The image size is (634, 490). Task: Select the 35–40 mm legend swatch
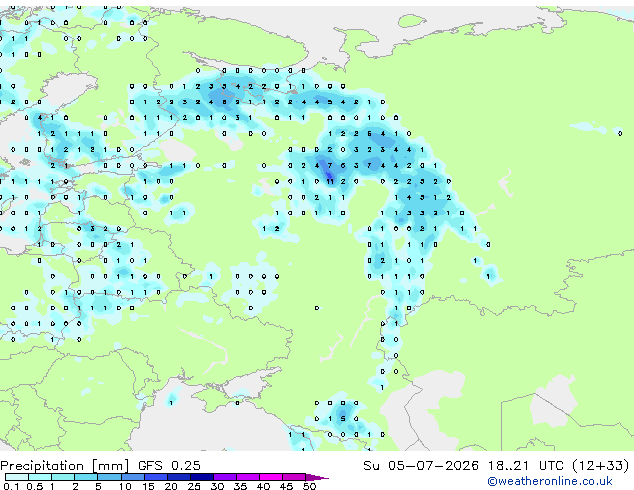pyautogui.click(x=248, y=477)
